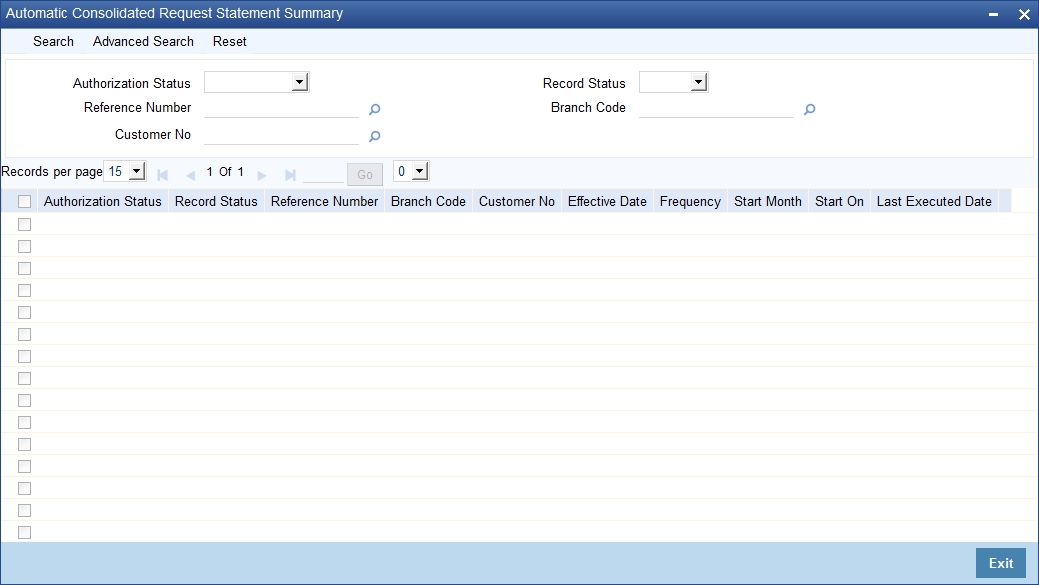
Task: Open Branch Code lookup search icon
Action: pyautogui.click(x=809, y=109)
